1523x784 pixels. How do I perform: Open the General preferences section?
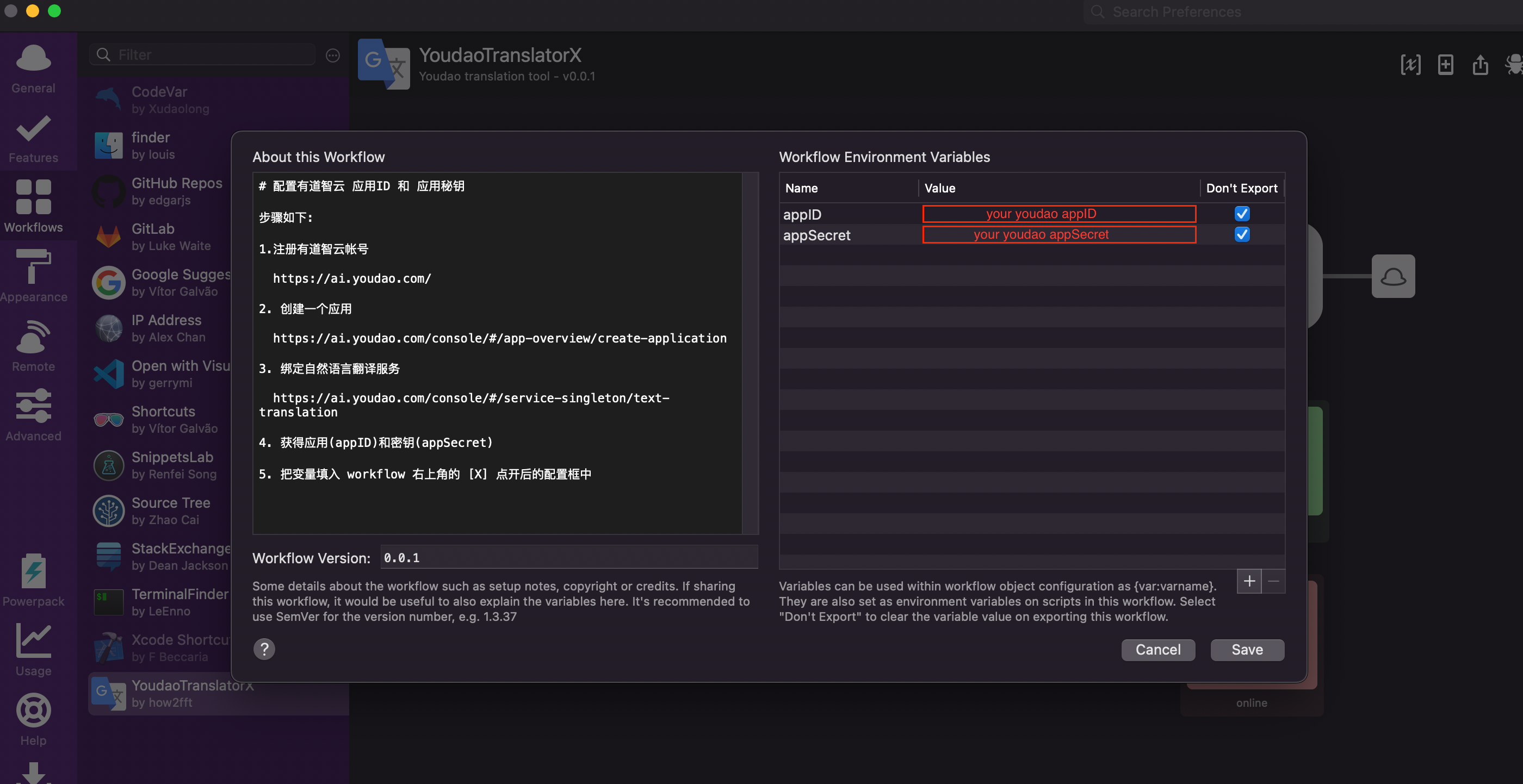(33, 69)
